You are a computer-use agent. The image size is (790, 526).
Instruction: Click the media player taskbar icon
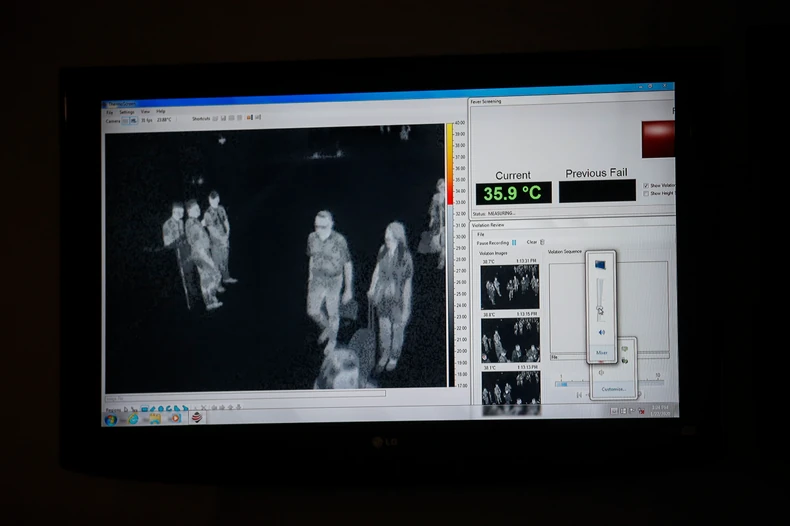click(x=174, y=418)
